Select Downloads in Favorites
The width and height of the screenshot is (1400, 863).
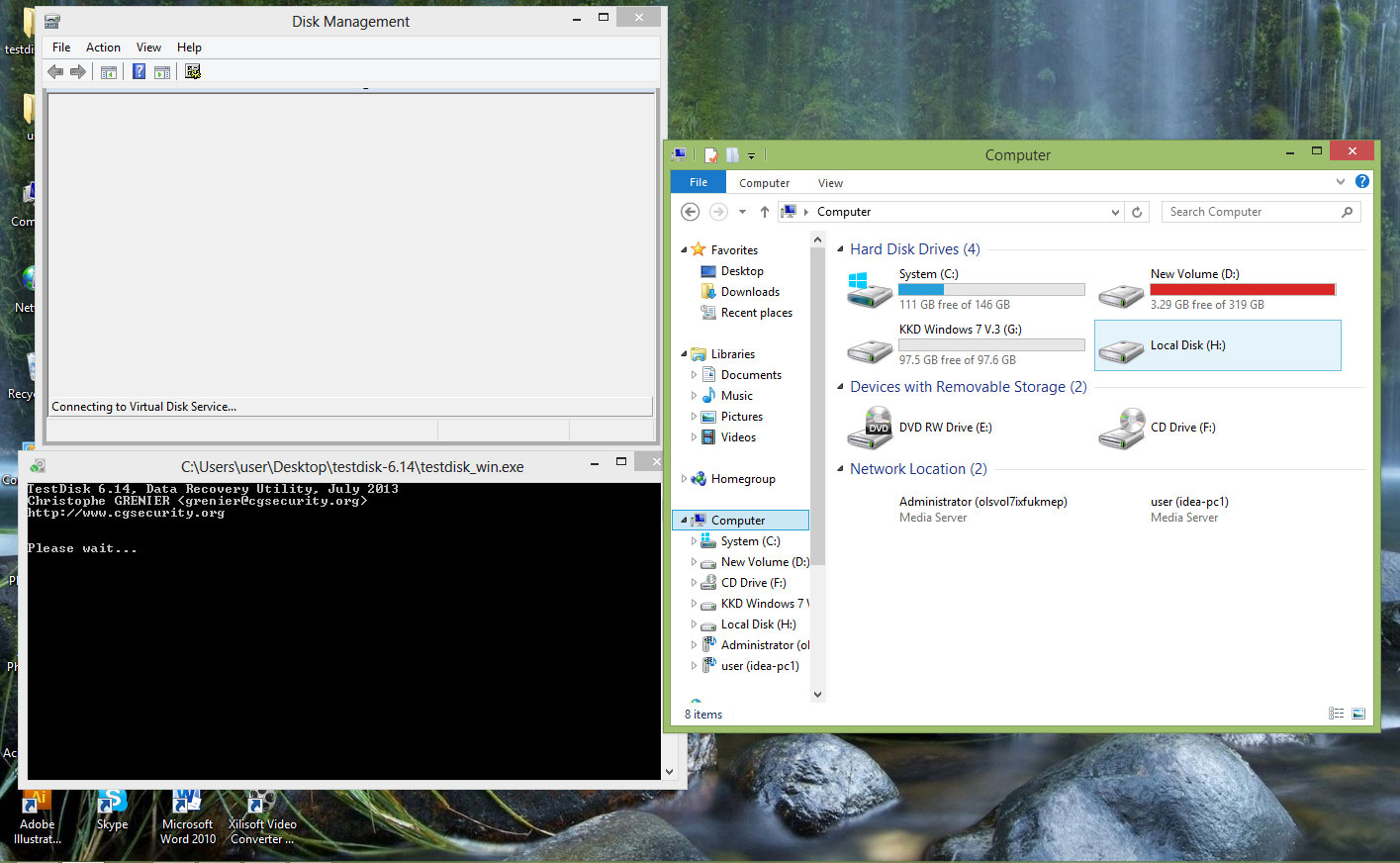point(750,292)
